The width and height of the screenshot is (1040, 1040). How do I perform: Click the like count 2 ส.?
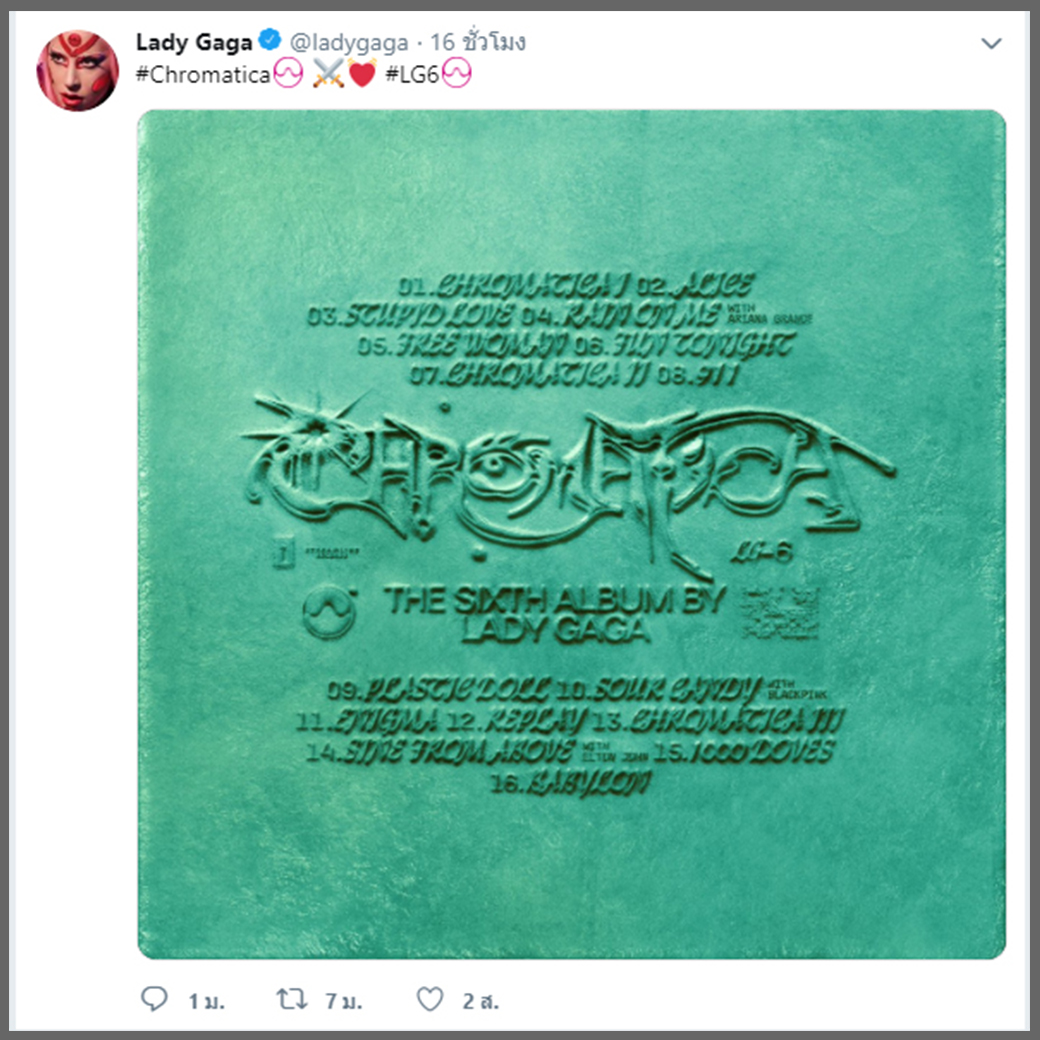(x=480, y=1001)
